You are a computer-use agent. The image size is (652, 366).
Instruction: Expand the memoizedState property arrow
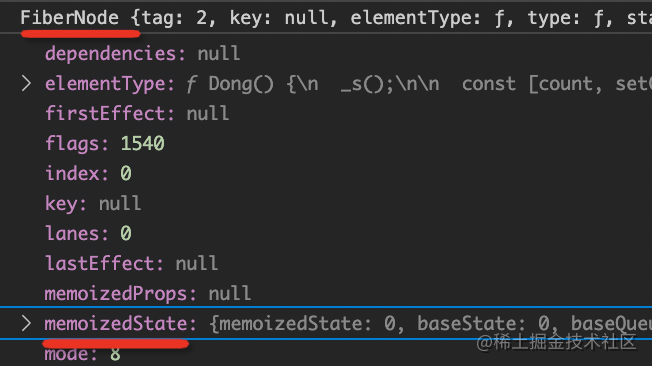26,323
